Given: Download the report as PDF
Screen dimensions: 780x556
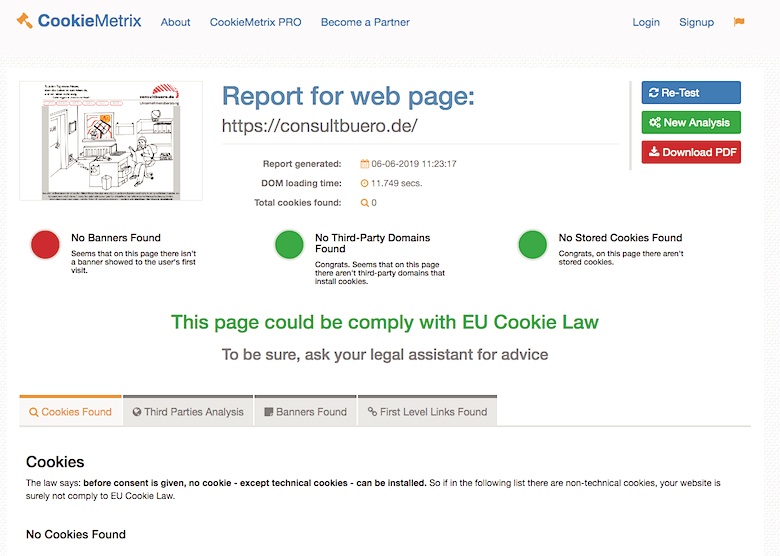Looking at the screenshot, I should click(x=691, y=152).
